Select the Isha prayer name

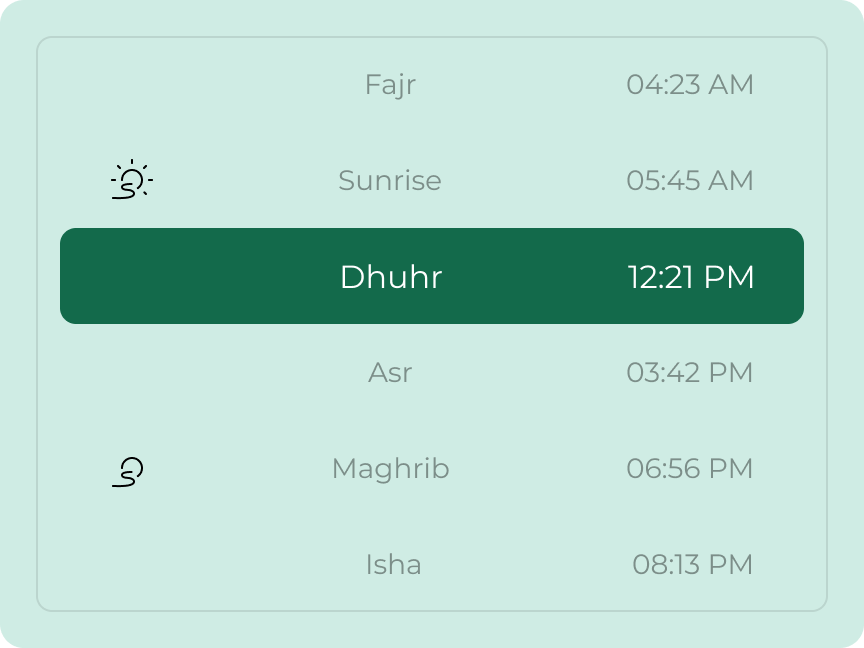[x=393, y=565]
